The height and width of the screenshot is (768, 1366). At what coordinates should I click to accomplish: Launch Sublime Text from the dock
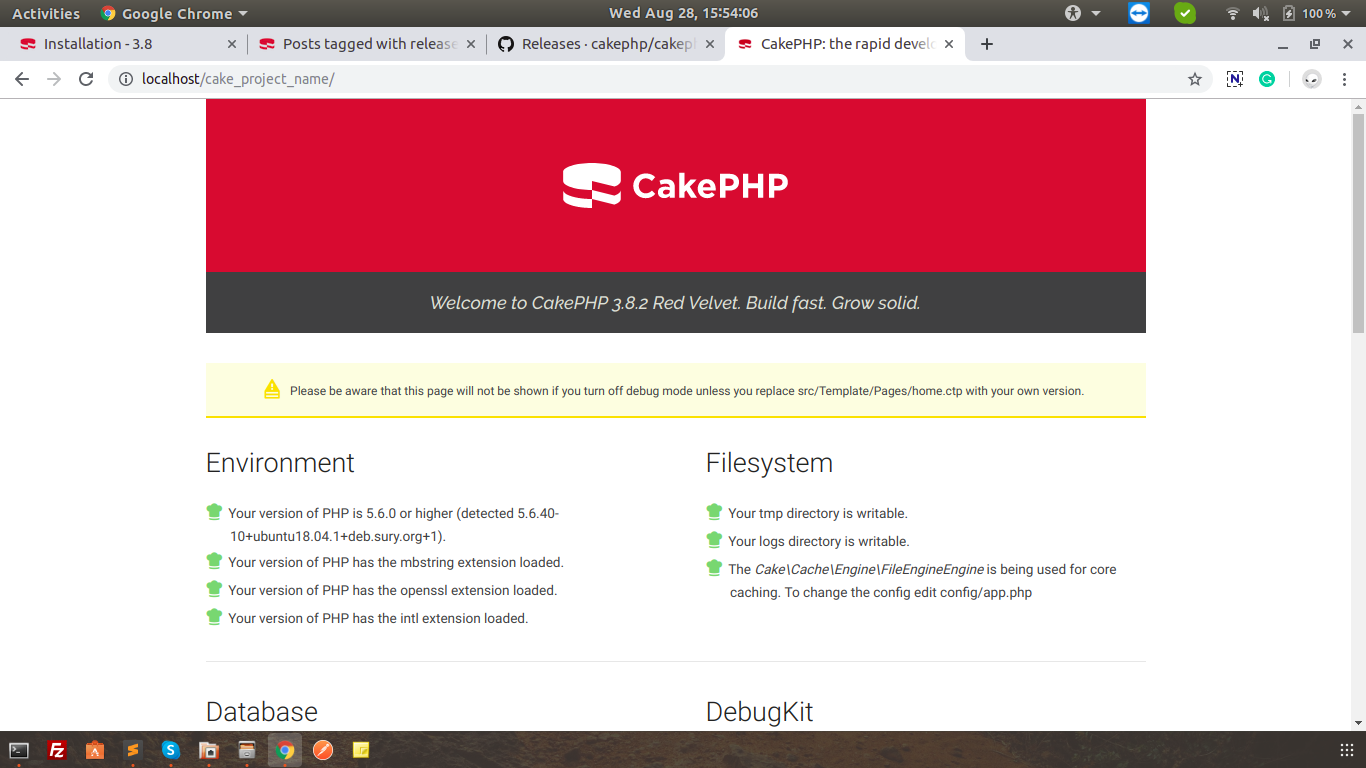coord(133,751)
